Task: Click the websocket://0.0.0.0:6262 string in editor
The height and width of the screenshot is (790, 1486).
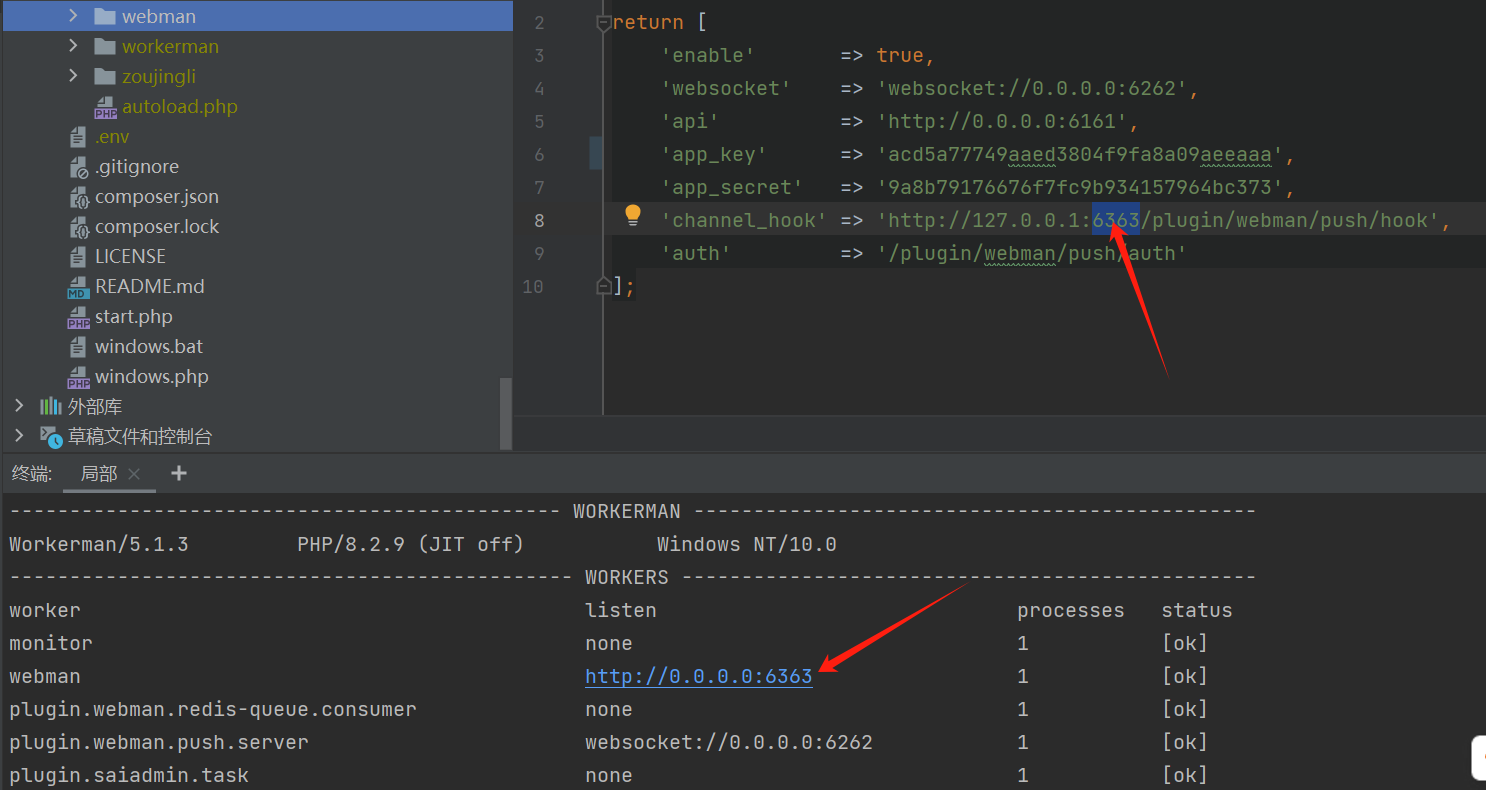Action: click(1032, 88)
